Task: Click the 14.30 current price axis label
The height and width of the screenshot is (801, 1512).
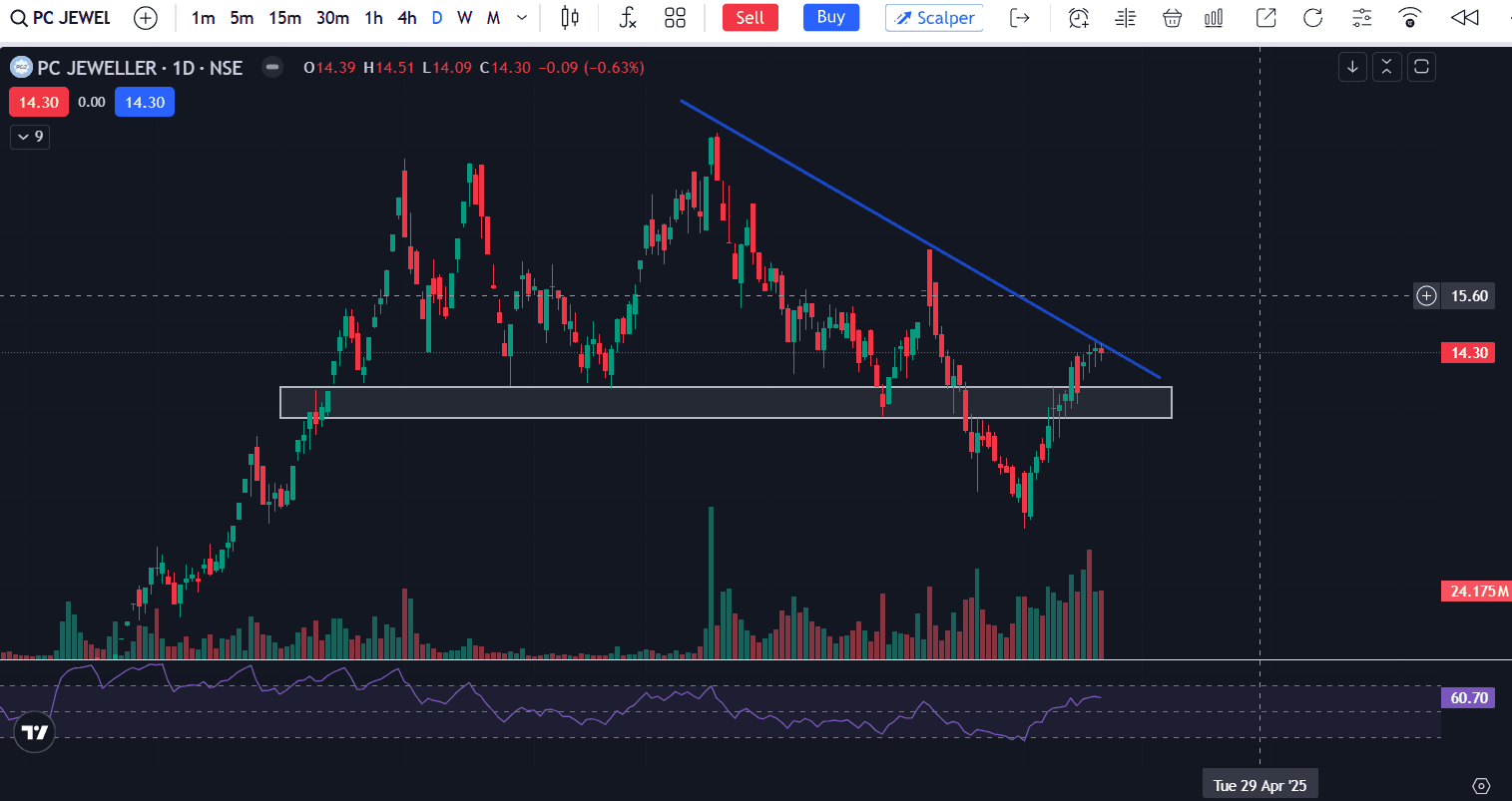Action: tap(1468, 353)
